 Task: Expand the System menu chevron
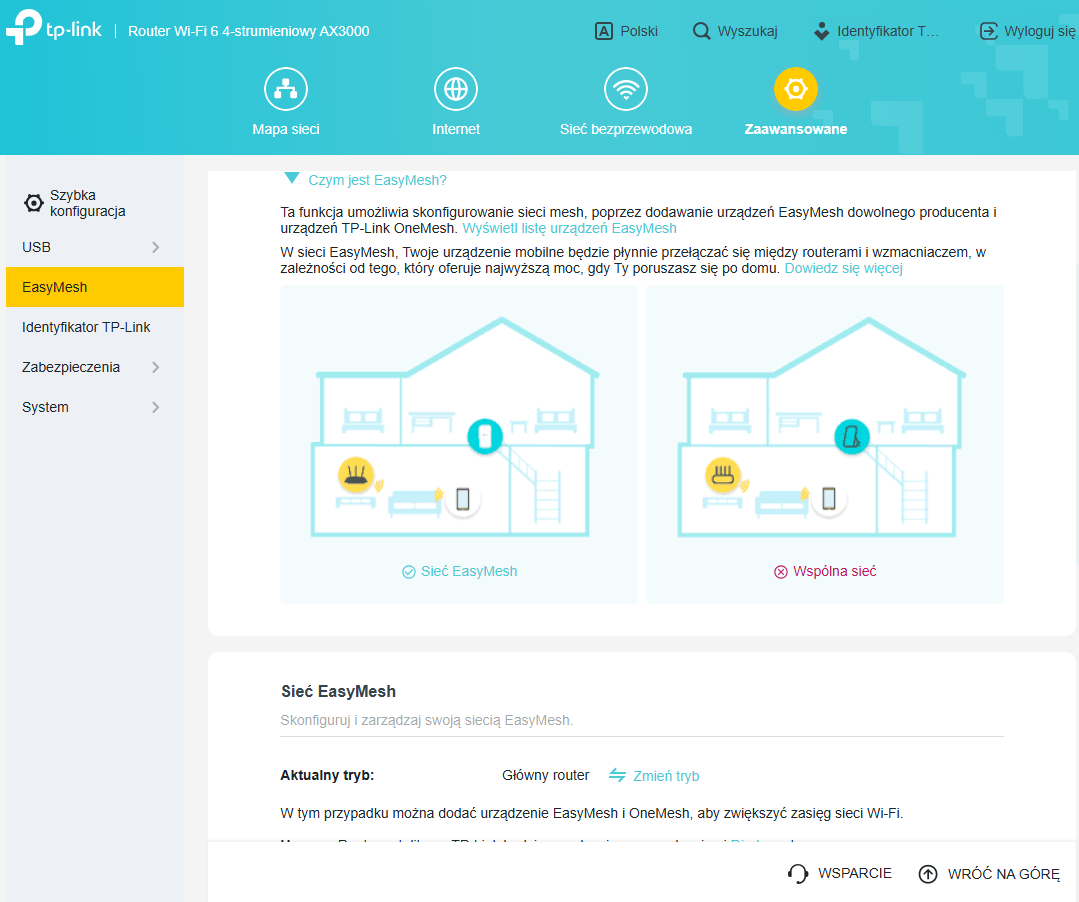click(156, 407)
